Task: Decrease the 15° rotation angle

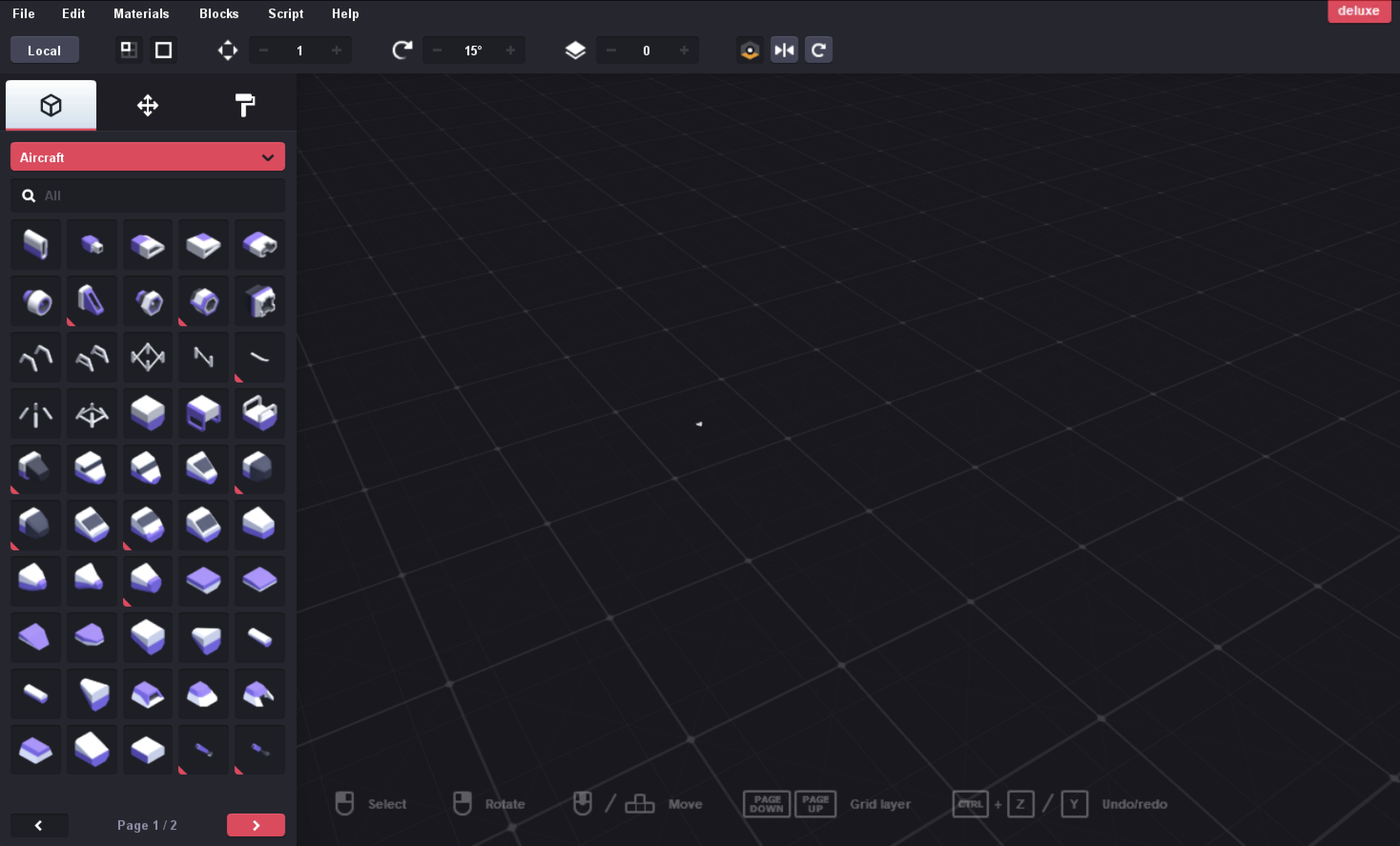Action: pyautogui.click(x=437, y=51)
